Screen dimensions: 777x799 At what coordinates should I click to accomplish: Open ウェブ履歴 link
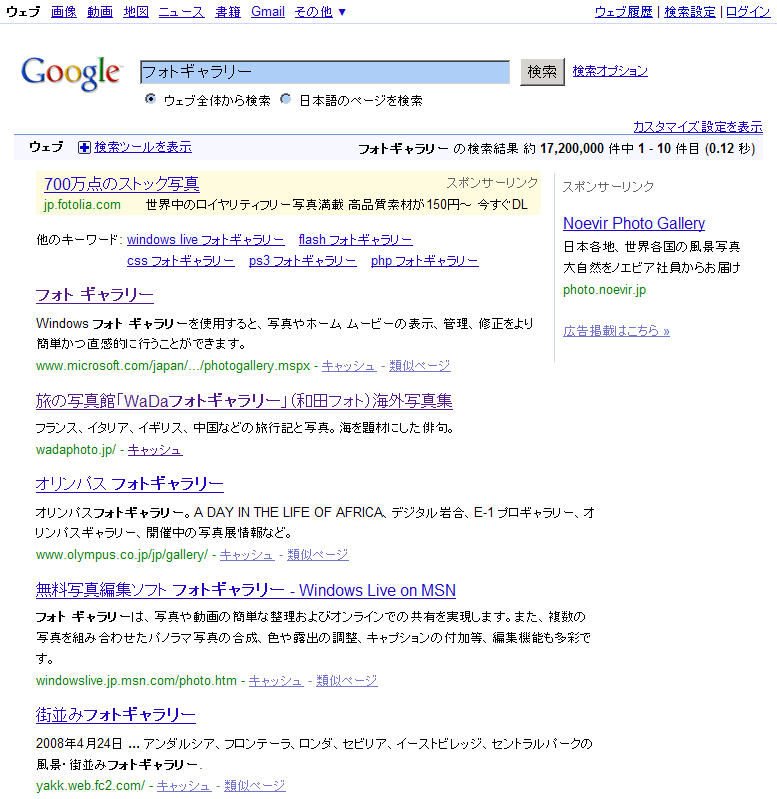[624, 12]
